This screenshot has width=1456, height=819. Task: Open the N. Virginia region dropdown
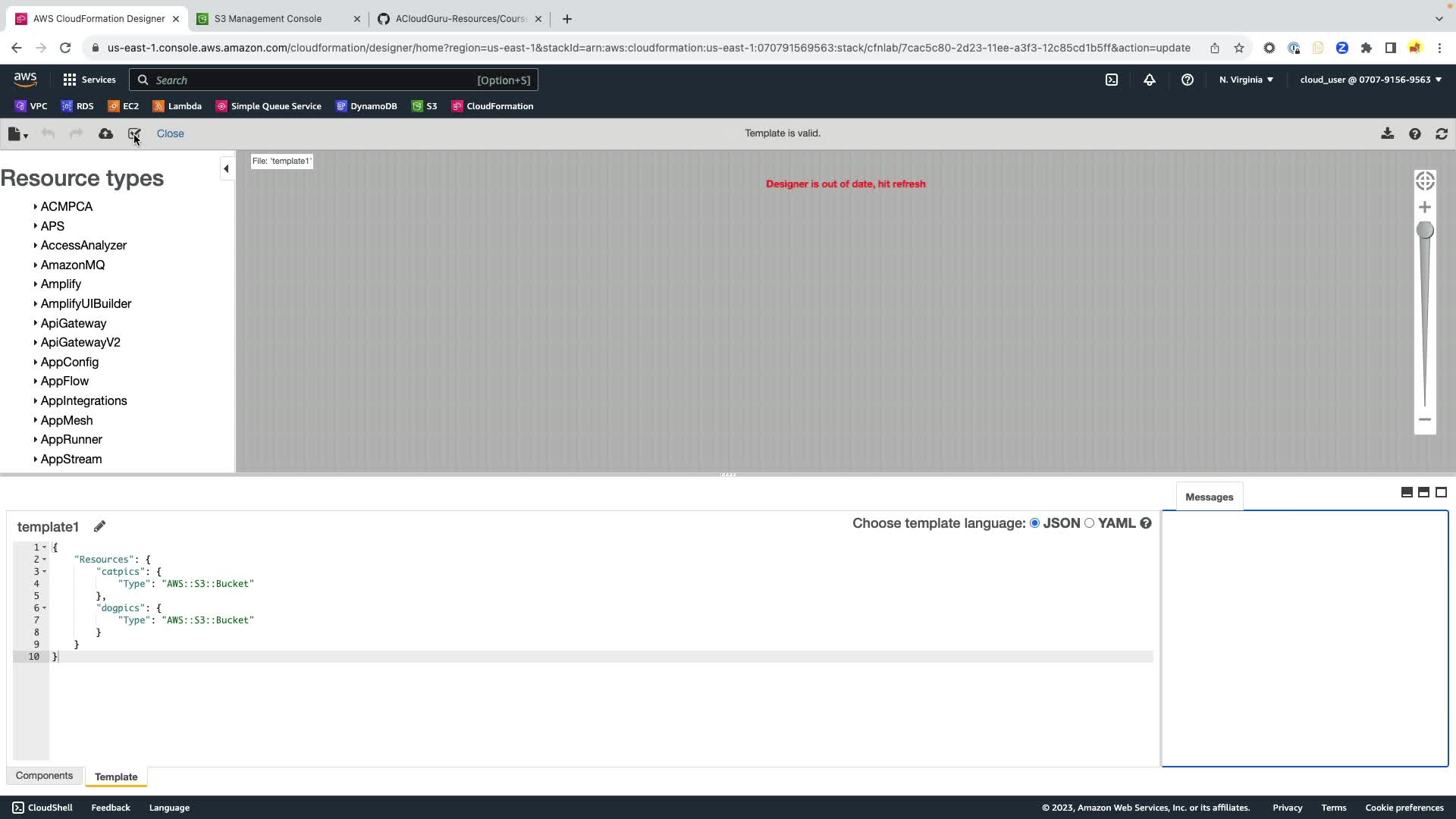point(1245,80)
